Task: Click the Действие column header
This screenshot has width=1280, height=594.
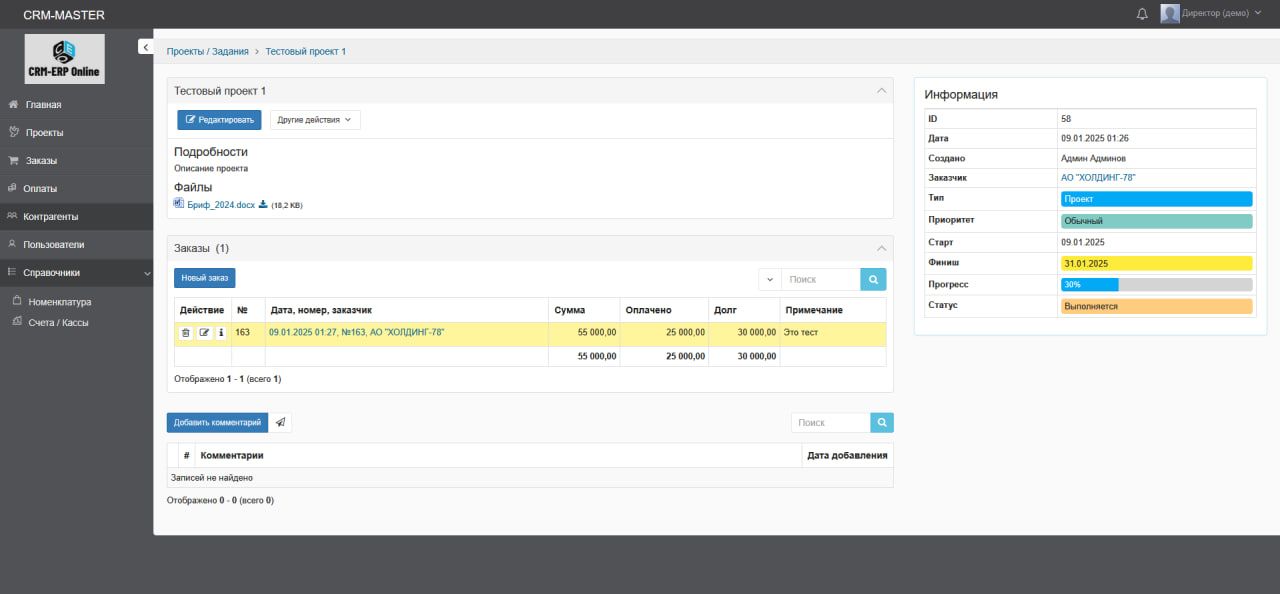Action: (201, 310)
